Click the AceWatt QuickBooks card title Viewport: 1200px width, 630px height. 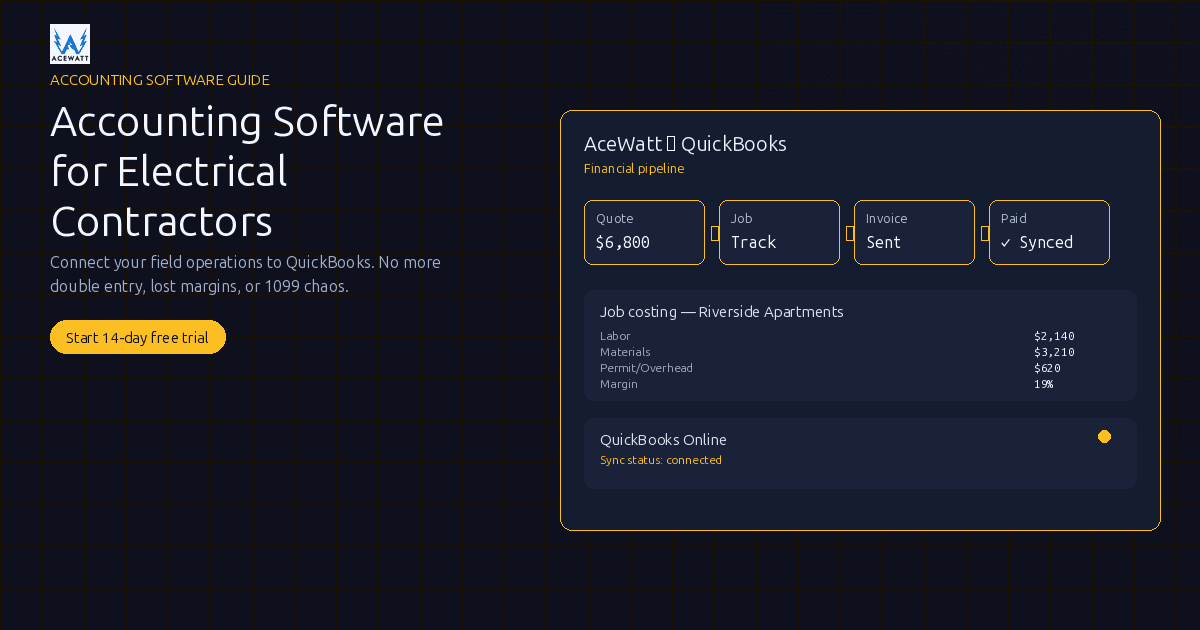(x=685, y=144)
